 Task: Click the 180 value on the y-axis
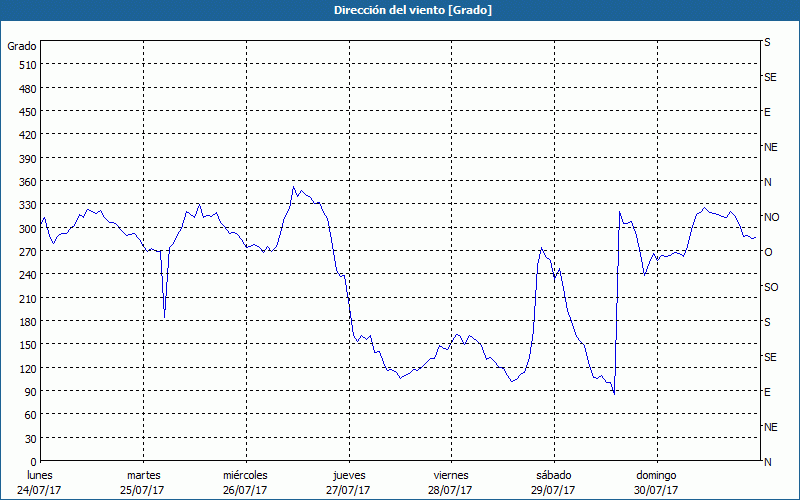pyautogui.click(x=27, y=322)
